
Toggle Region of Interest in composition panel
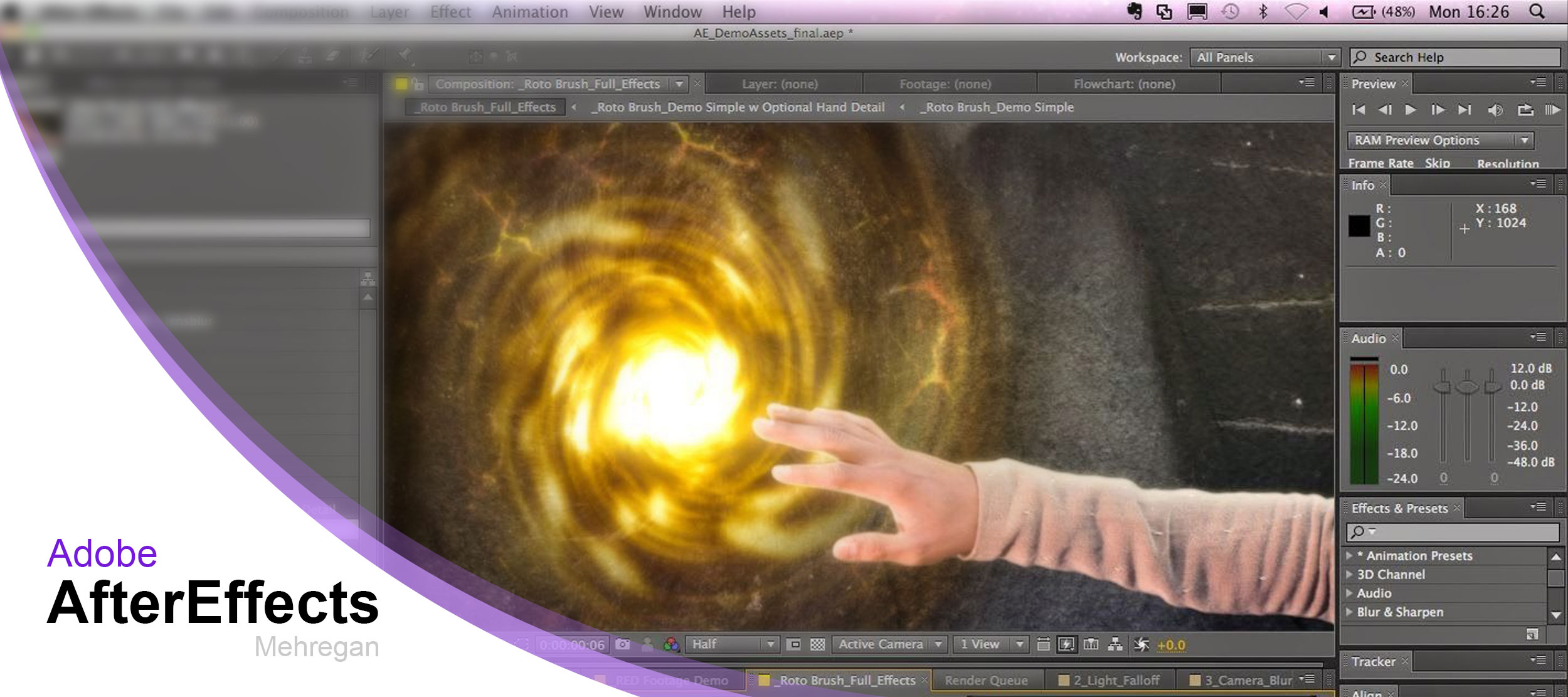(794, 644)
